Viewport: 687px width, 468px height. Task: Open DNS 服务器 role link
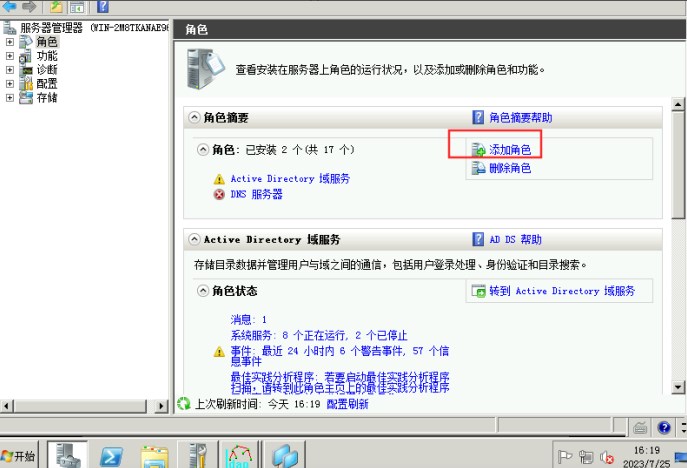[256, 194]
